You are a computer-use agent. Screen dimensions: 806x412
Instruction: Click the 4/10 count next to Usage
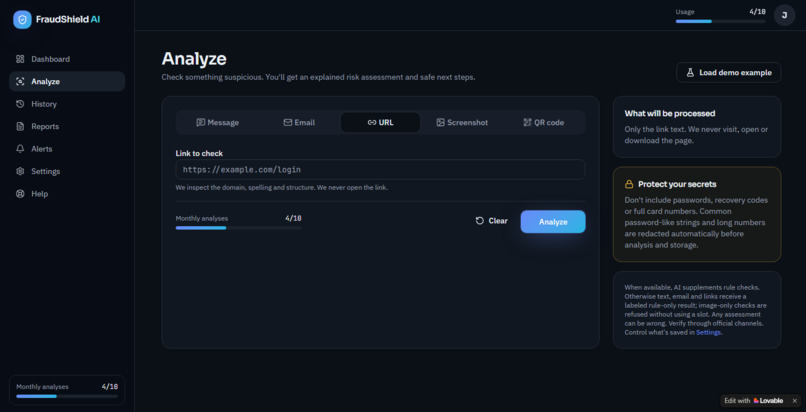[x=757, y=11]
